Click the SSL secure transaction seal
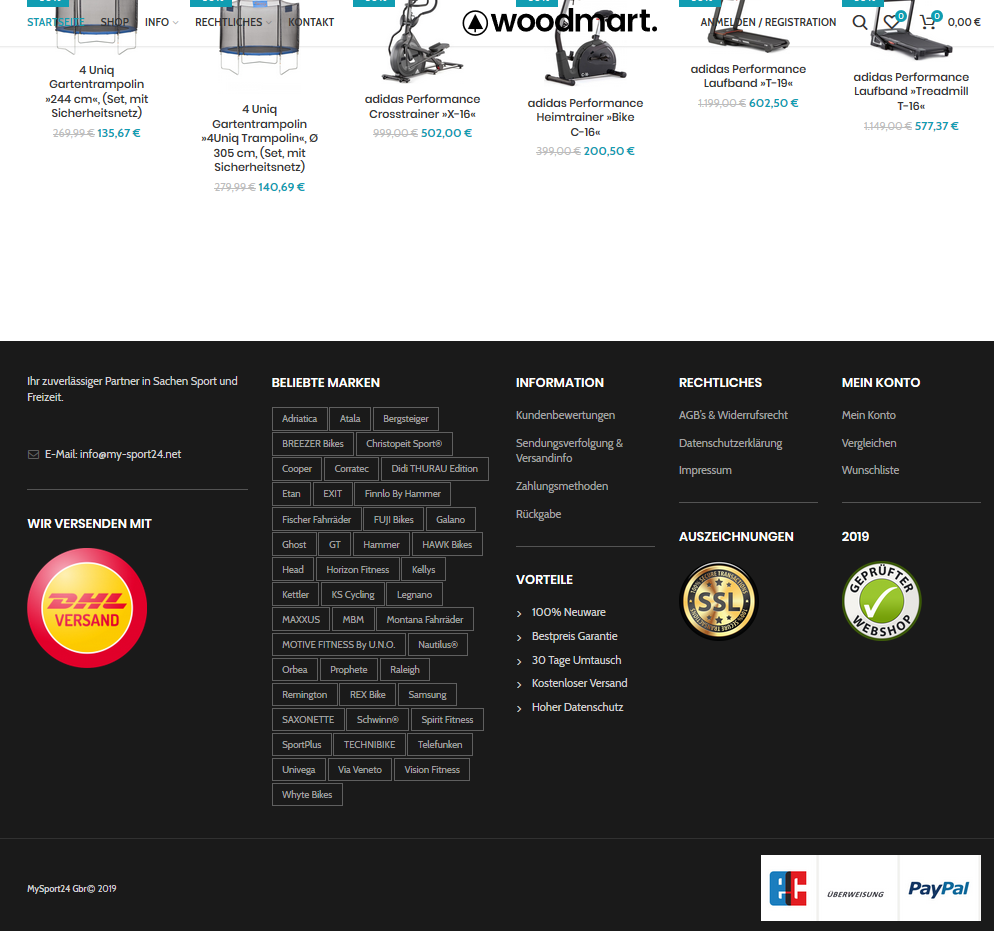Image resolution: width=994 pixels, height=931 pixels. pos(719,601)
